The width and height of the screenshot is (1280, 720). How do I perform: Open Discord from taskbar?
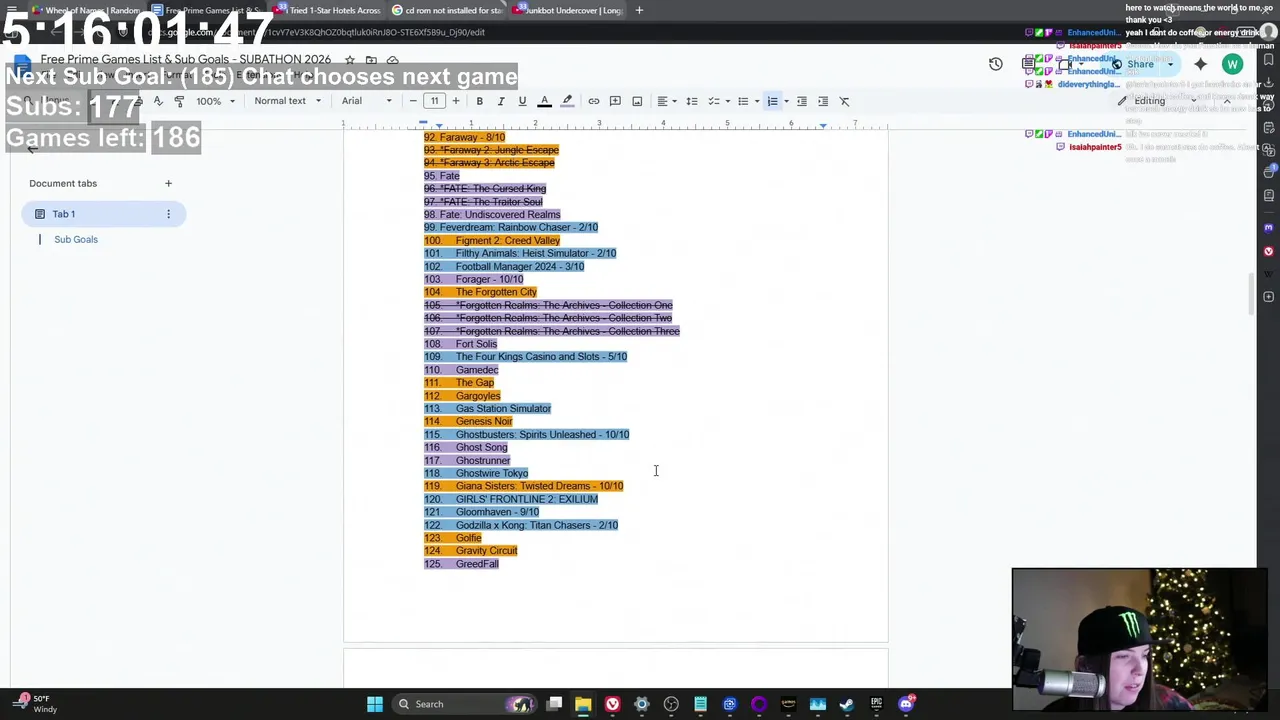pyautogui.click(x=906, y=704)
